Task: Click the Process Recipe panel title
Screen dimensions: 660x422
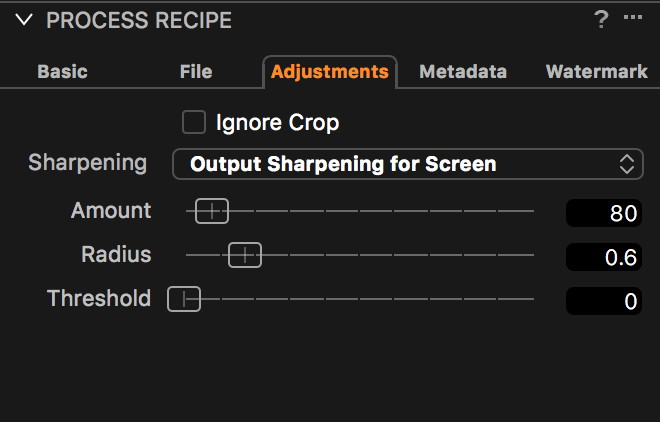Action: point(139,20)
